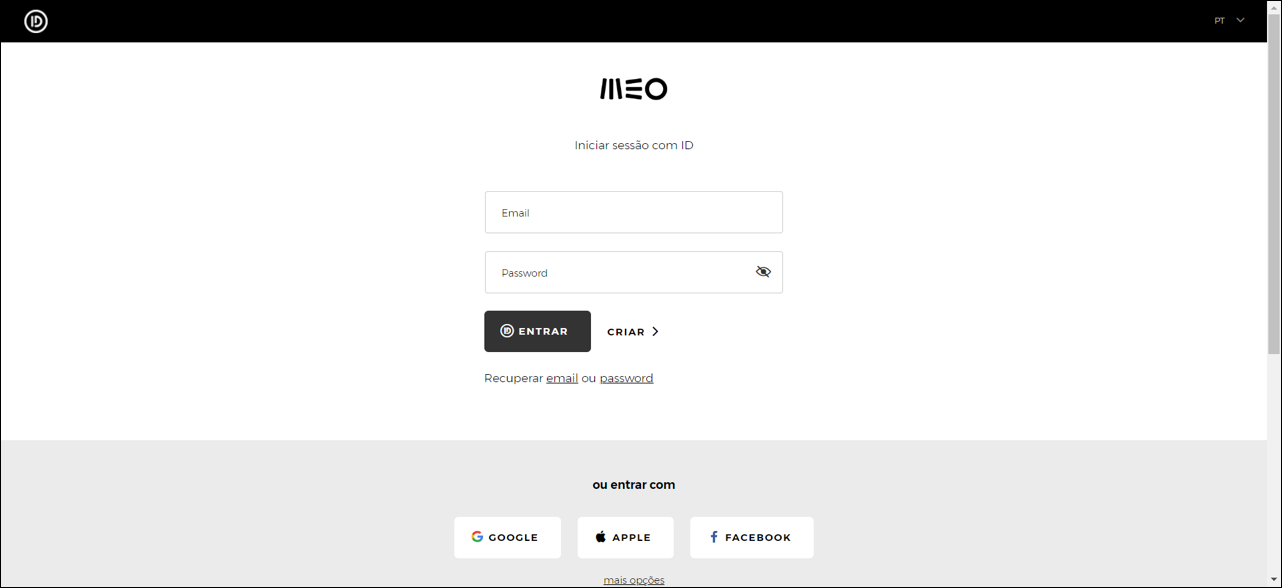
Task: Open the PT language dropdown
Action: point(1220,19)
